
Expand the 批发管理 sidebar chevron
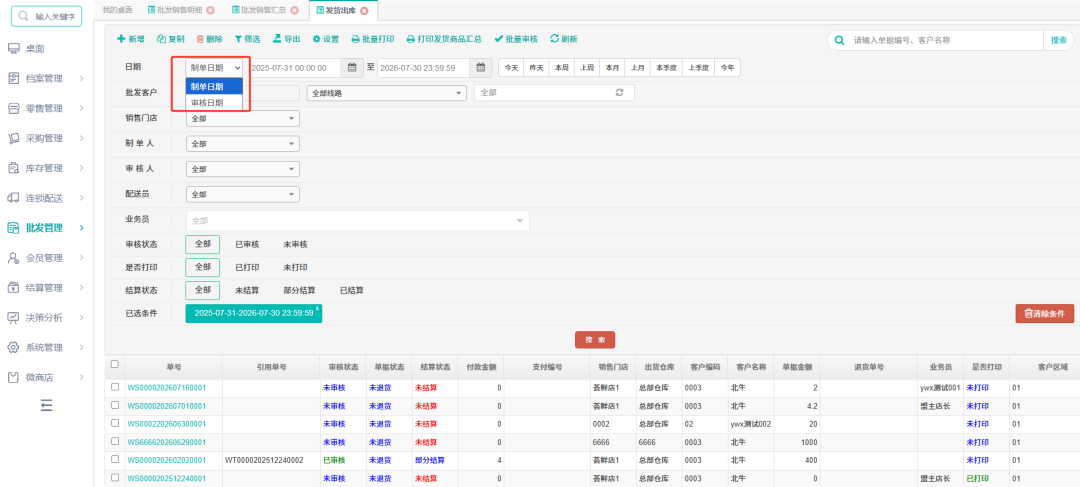pos(81,228)
